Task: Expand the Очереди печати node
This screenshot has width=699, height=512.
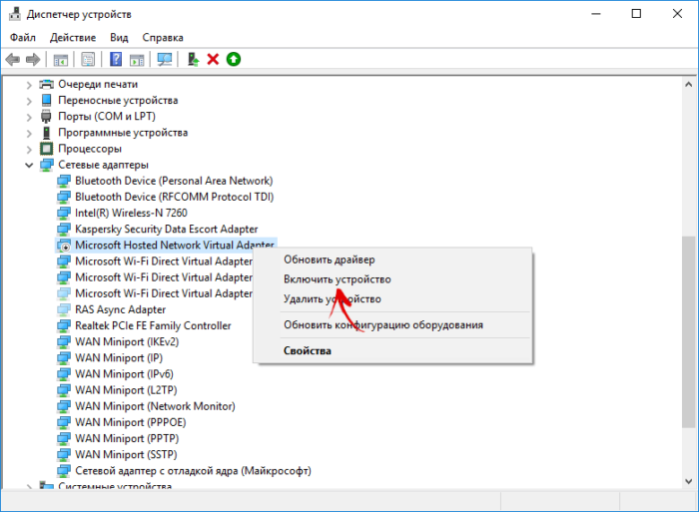Action: pos(29,85)
